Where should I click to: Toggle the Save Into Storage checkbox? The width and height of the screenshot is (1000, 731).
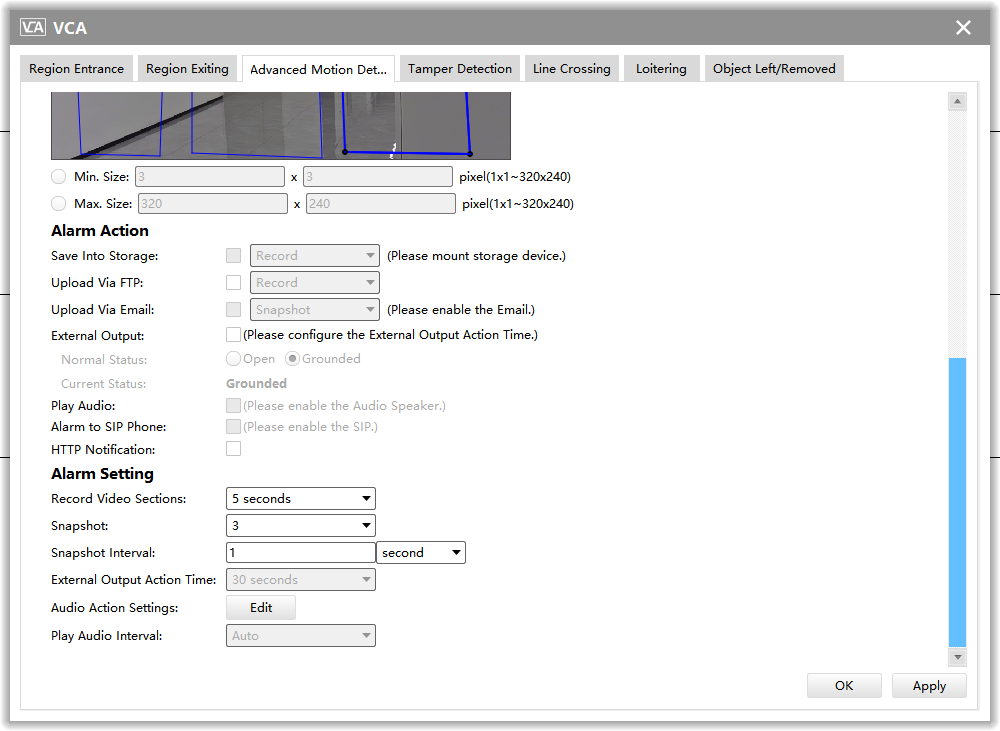233,256
